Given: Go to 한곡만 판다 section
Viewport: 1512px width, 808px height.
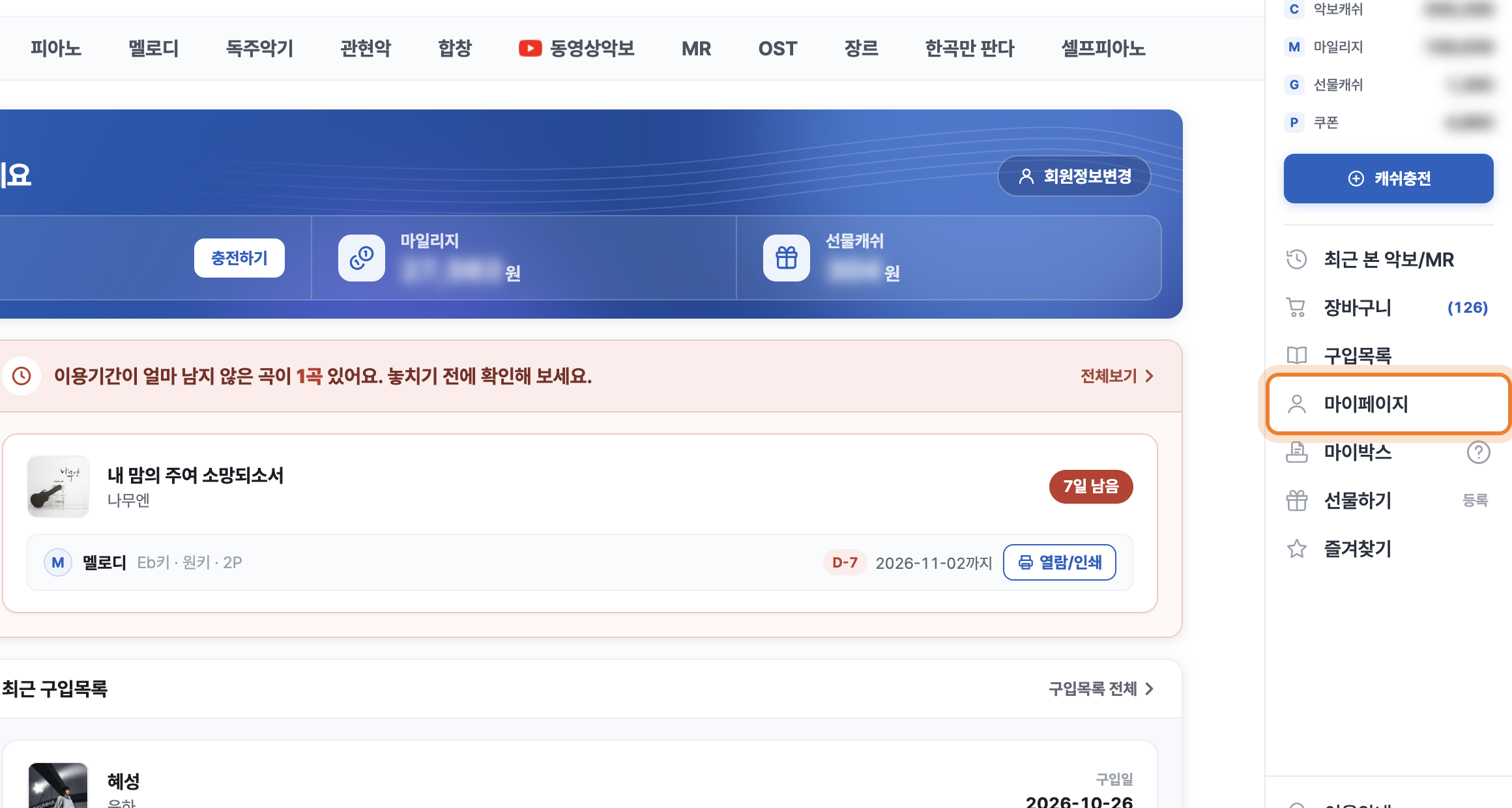Looking at the screenshot, I should point(970,48).
